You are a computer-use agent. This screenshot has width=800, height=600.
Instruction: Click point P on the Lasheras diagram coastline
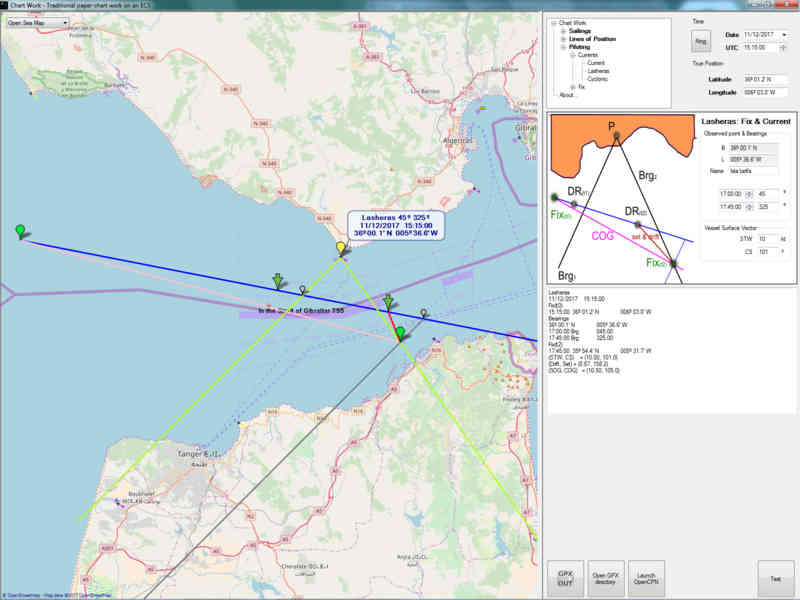(x=618, y=134)
